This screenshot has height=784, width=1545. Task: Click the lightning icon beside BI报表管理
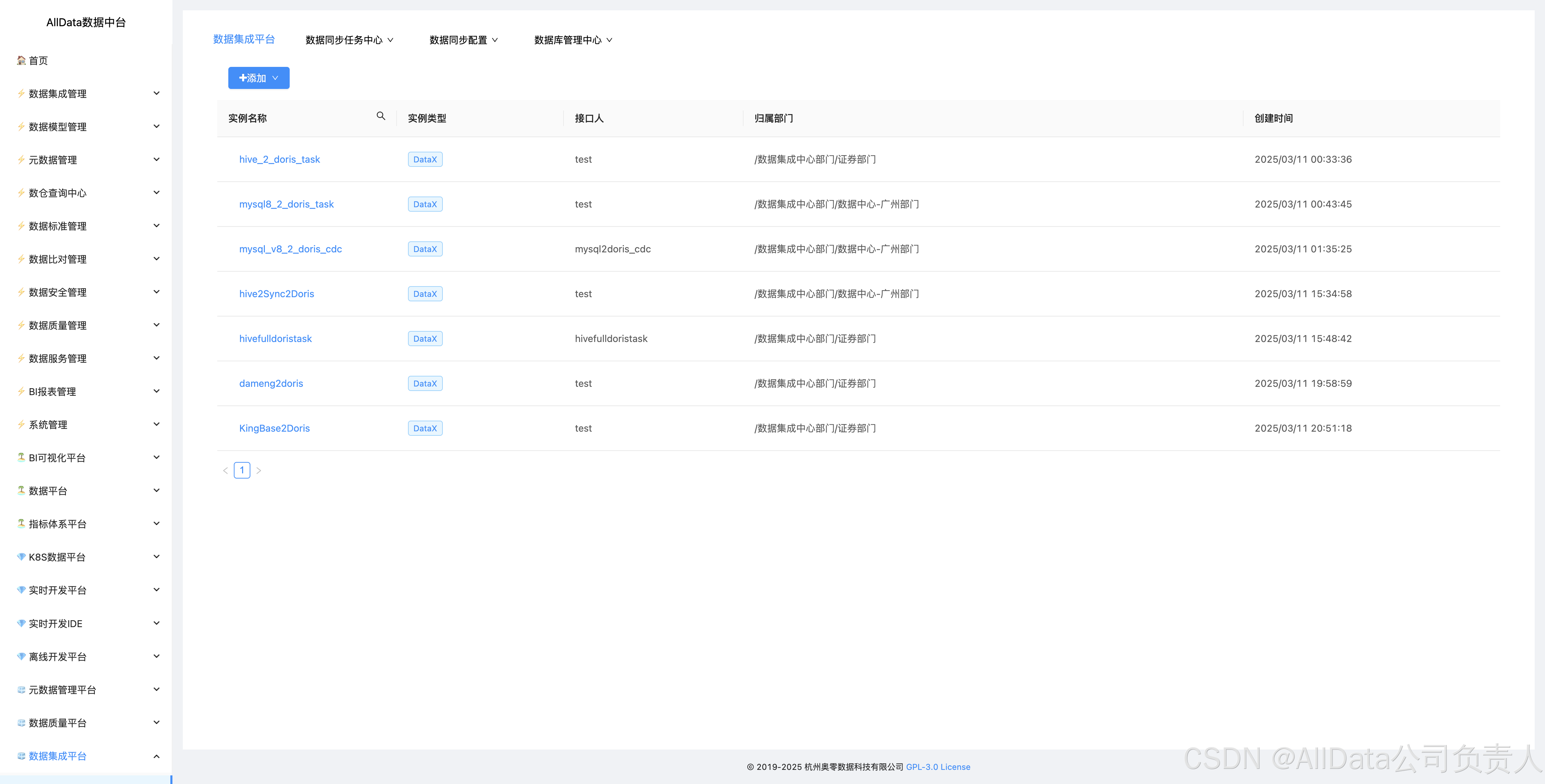22,391
